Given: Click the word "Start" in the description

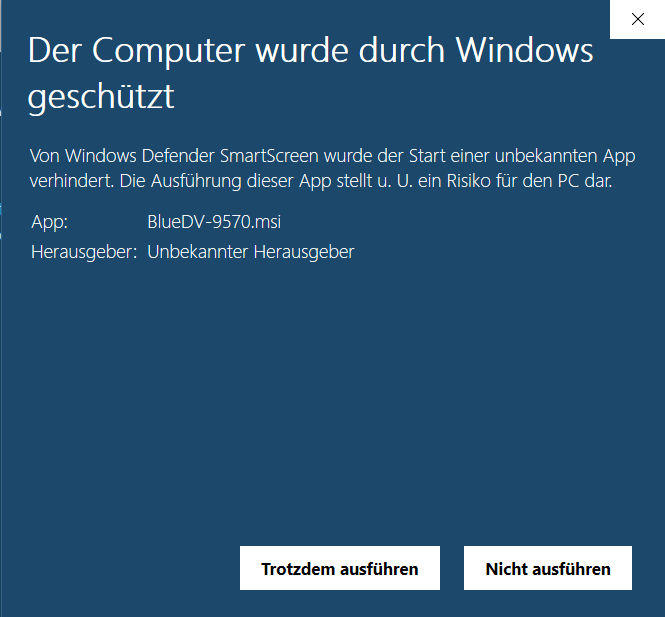Looking at the screenshot, I should (427, 156).
